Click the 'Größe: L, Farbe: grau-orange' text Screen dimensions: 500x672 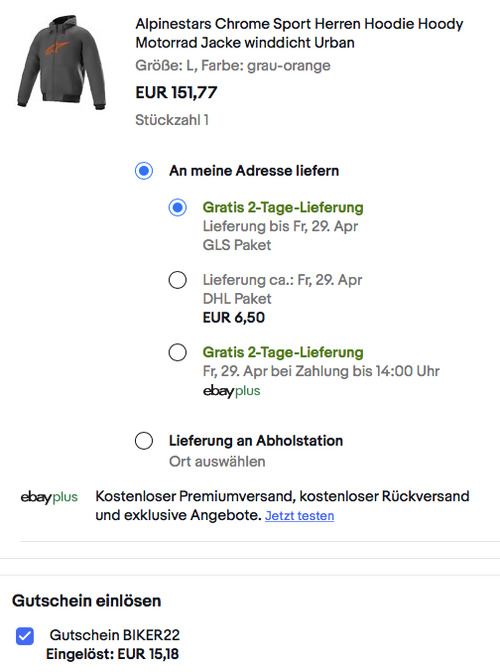pos(233,66)
